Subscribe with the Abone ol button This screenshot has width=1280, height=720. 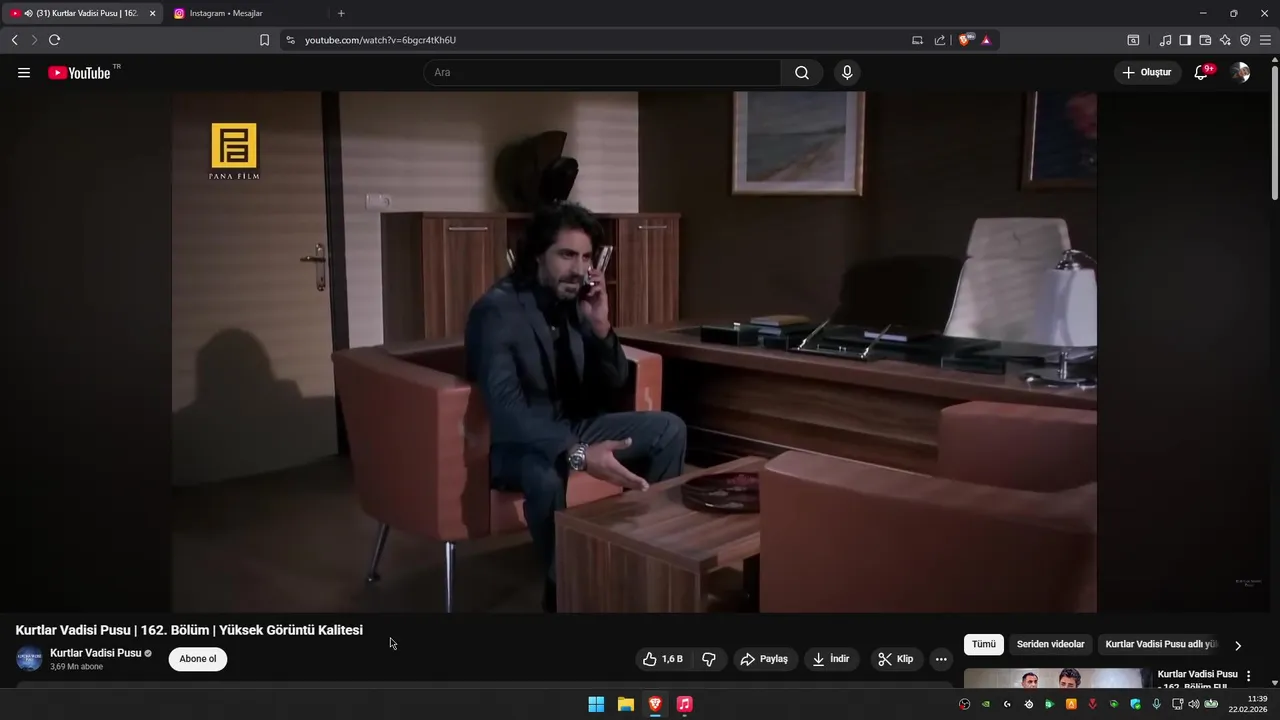click(x=198, y=659)
